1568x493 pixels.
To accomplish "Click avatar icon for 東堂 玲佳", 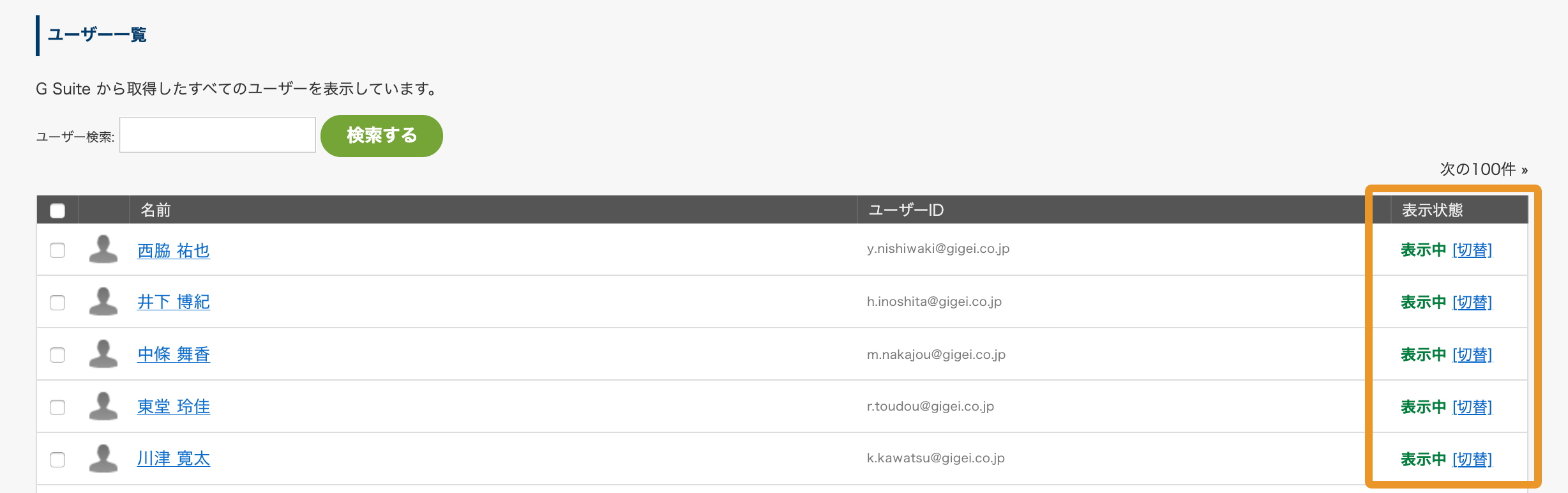I will [x=103, y=406].
